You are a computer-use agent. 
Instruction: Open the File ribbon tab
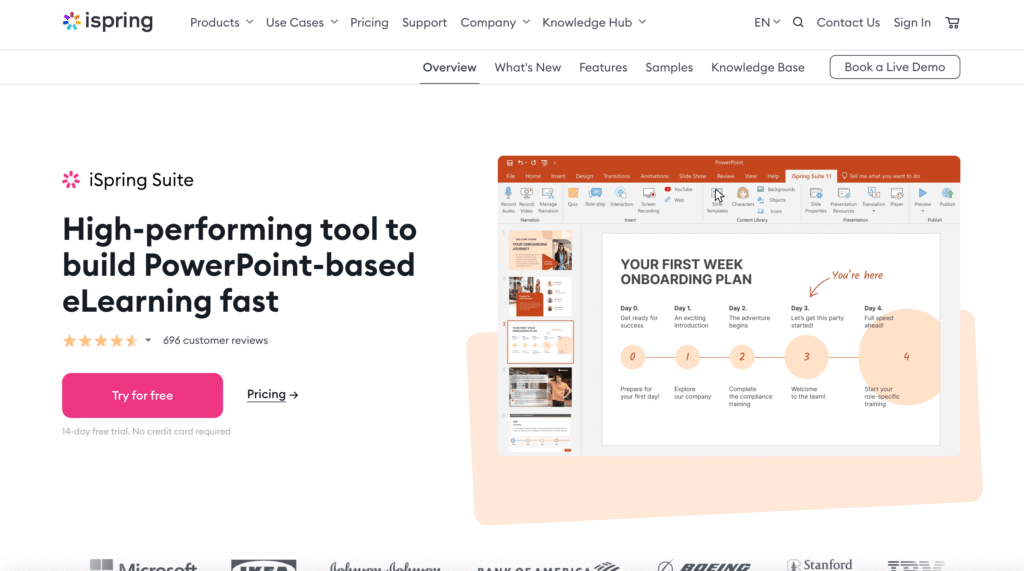coord(511,176)
